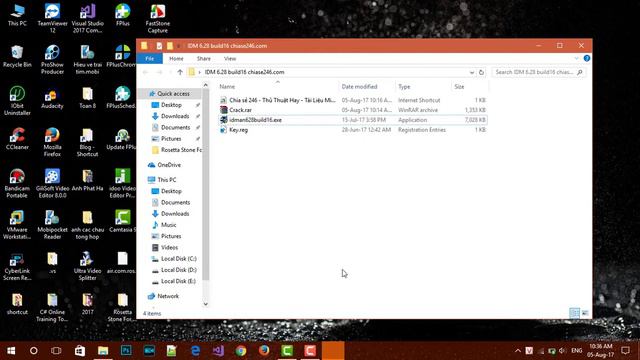The width and height of the screenshot is (640, 360).
Task: Click the search box in Explorer
Action: point(539,72)
